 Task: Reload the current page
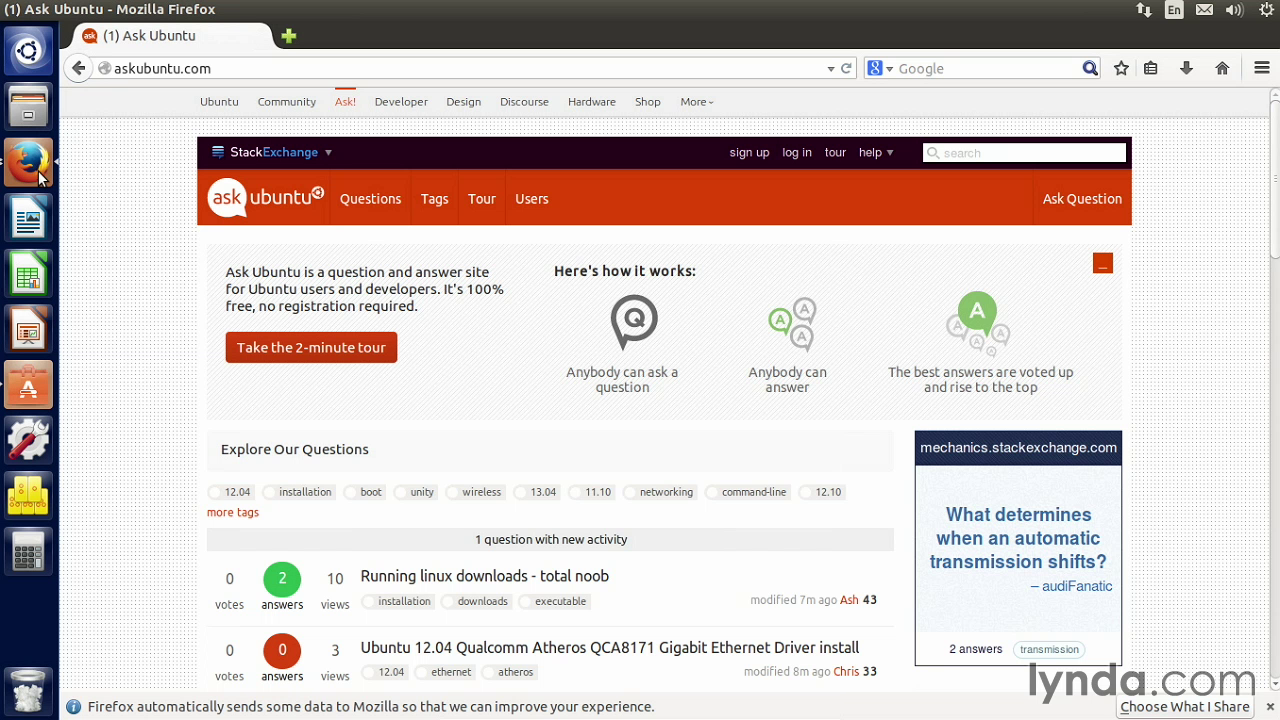[x=846, y=68]
